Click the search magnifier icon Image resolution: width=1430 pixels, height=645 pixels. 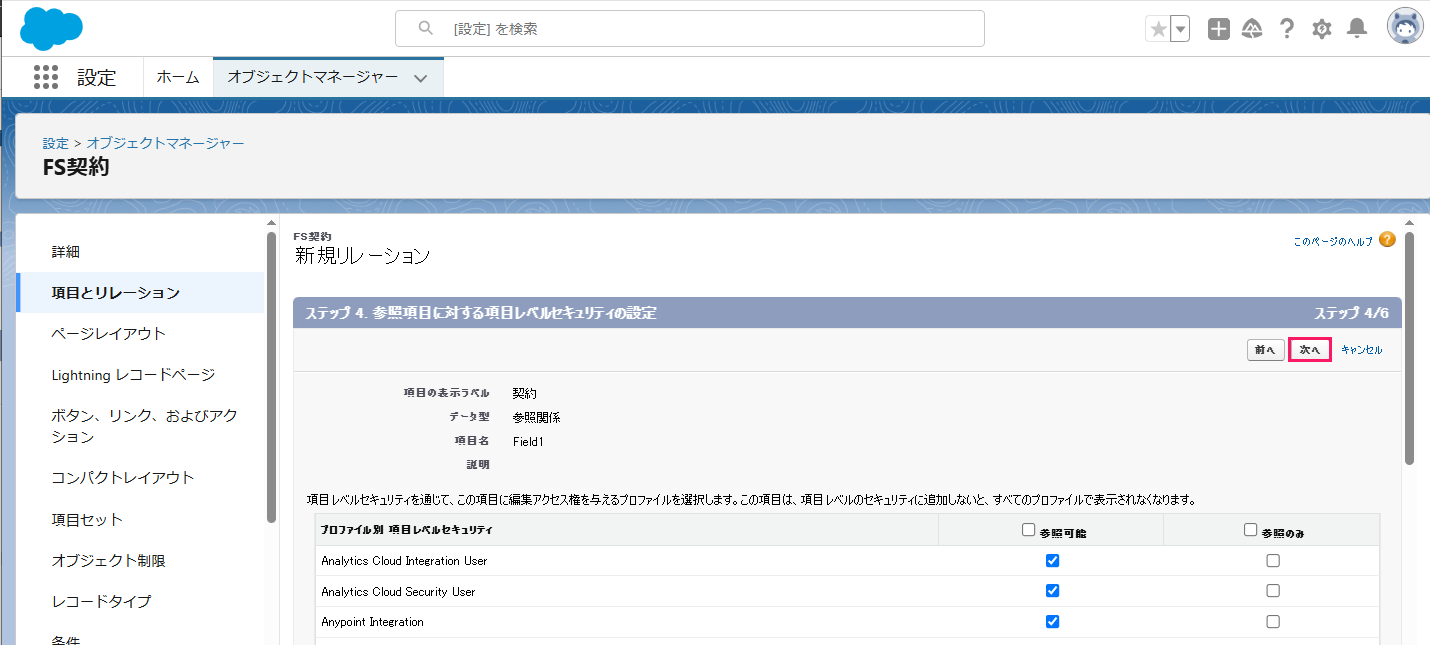[425, 29]
